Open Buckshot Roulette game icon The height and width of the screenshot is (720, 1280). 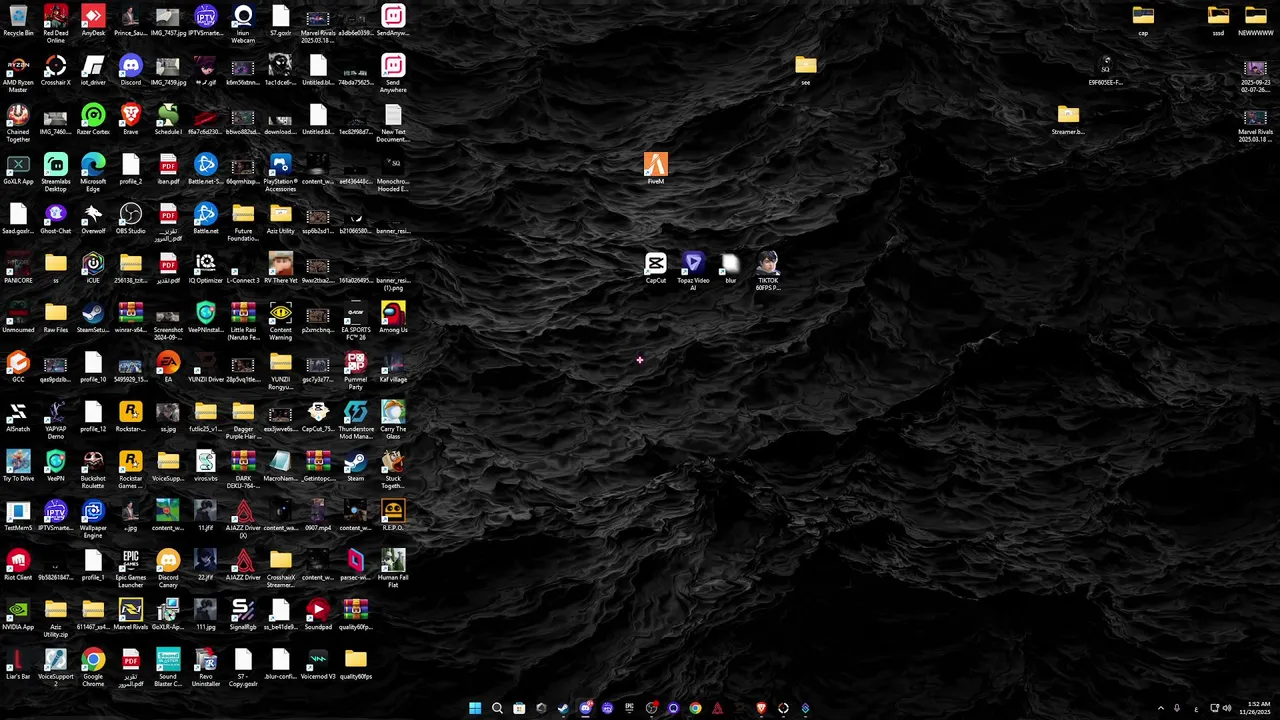(93, 470)
